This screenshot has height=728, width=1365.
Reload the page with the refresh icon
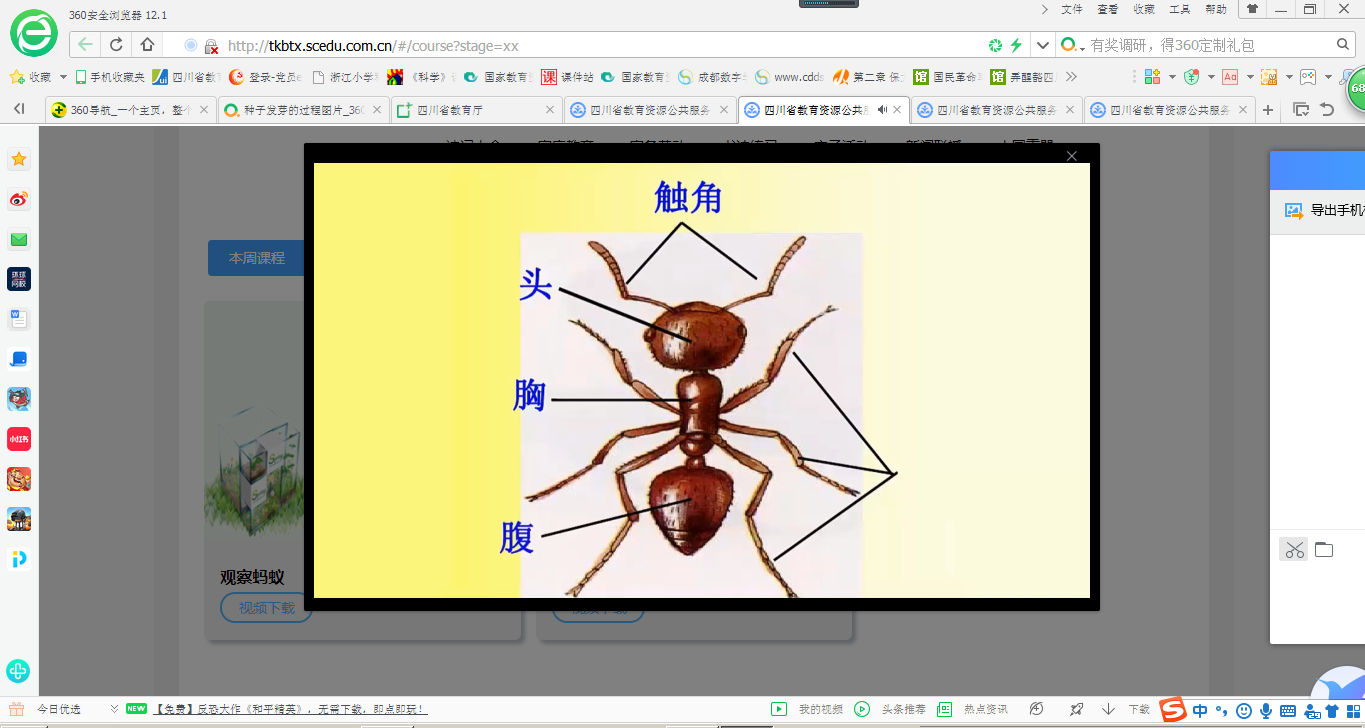(116, 45)
